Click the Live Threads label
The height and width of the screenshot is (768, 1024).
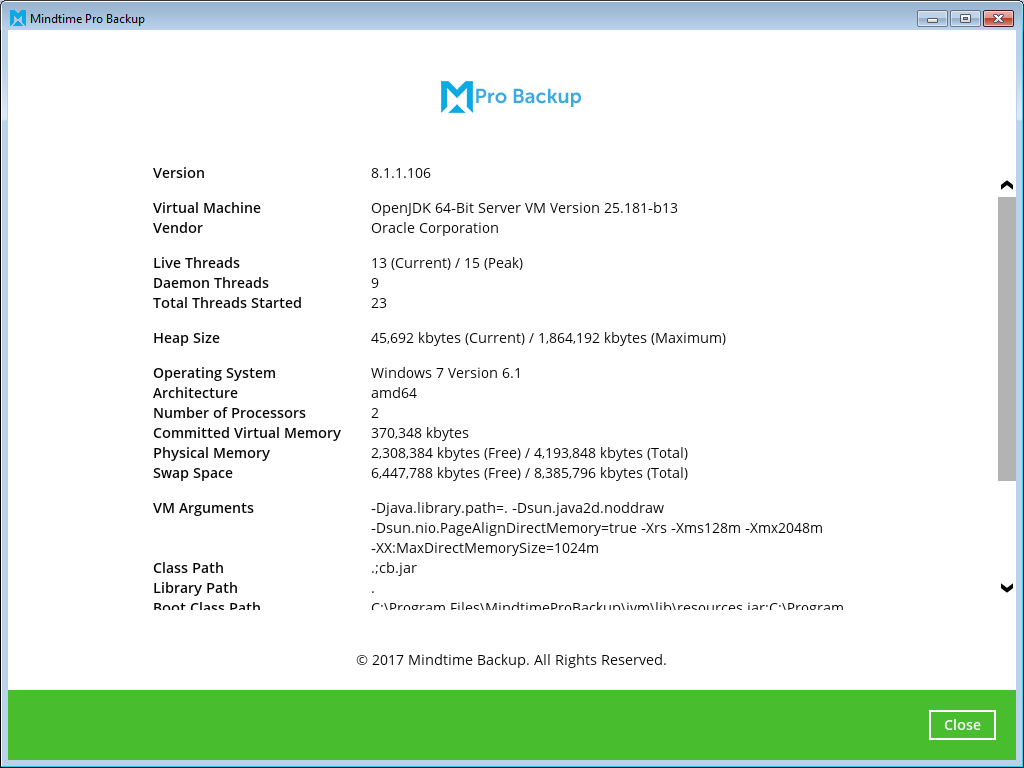click(196, 263)
